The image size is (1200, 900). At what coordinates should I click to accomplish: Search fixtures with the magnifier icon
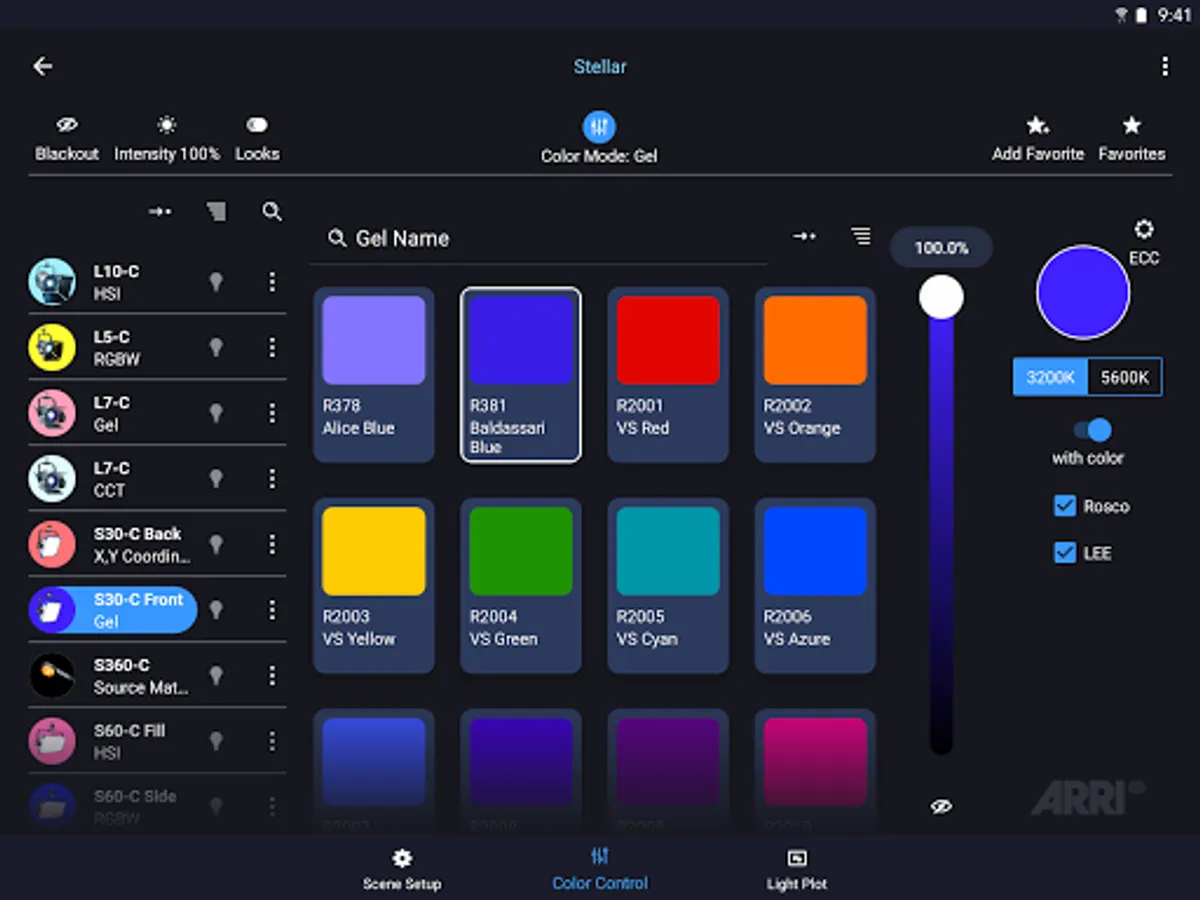click(x=272, y=211)
